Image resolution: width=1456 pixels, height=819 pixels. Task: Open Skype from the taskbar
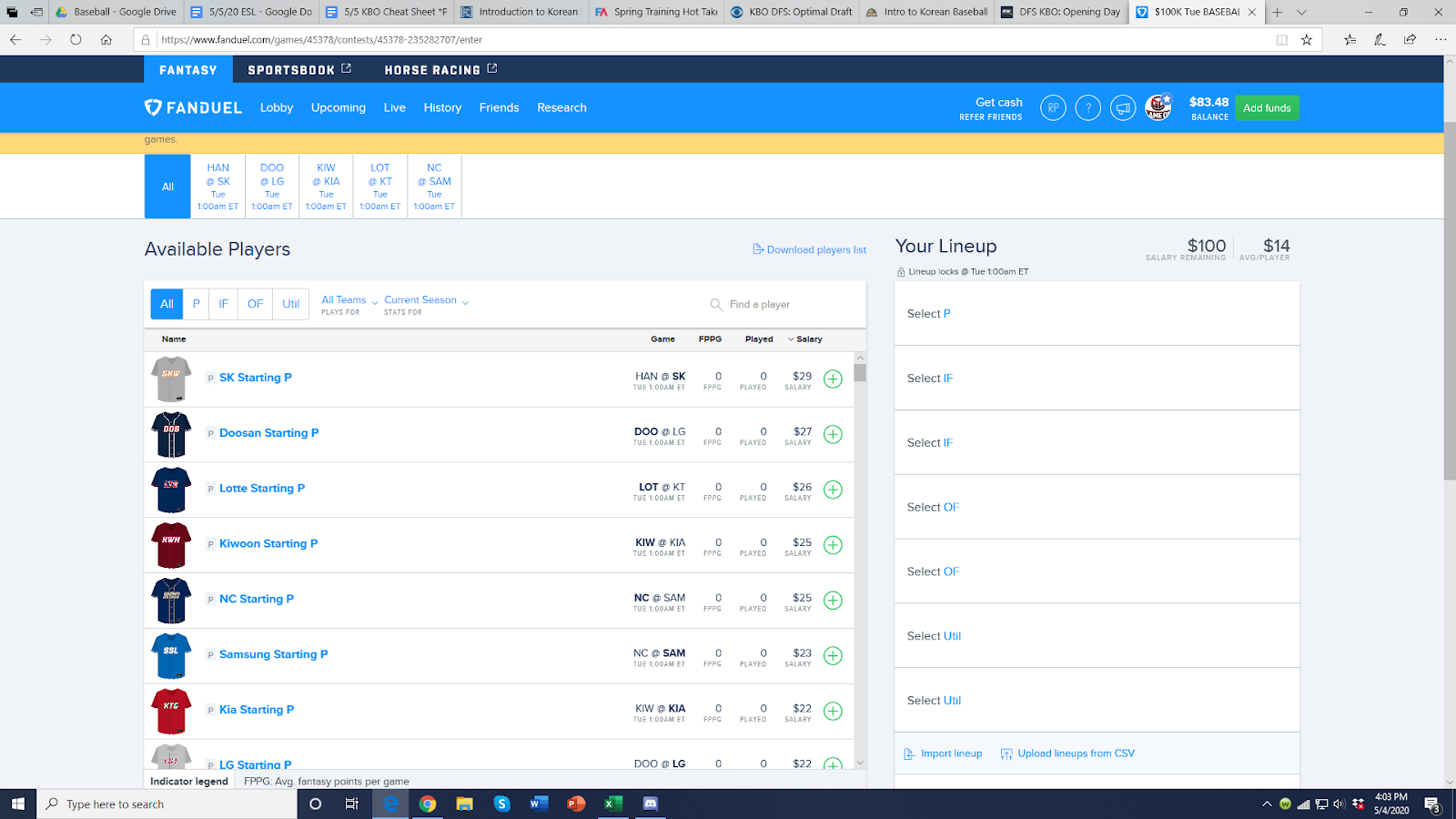point(502,804)
